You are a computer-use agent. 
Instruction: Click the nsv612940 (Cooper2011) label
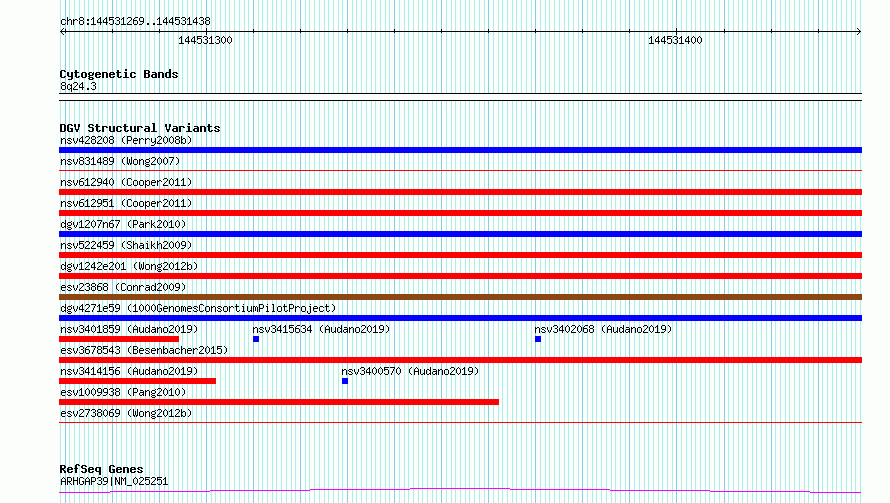click(x=126, y=182)
